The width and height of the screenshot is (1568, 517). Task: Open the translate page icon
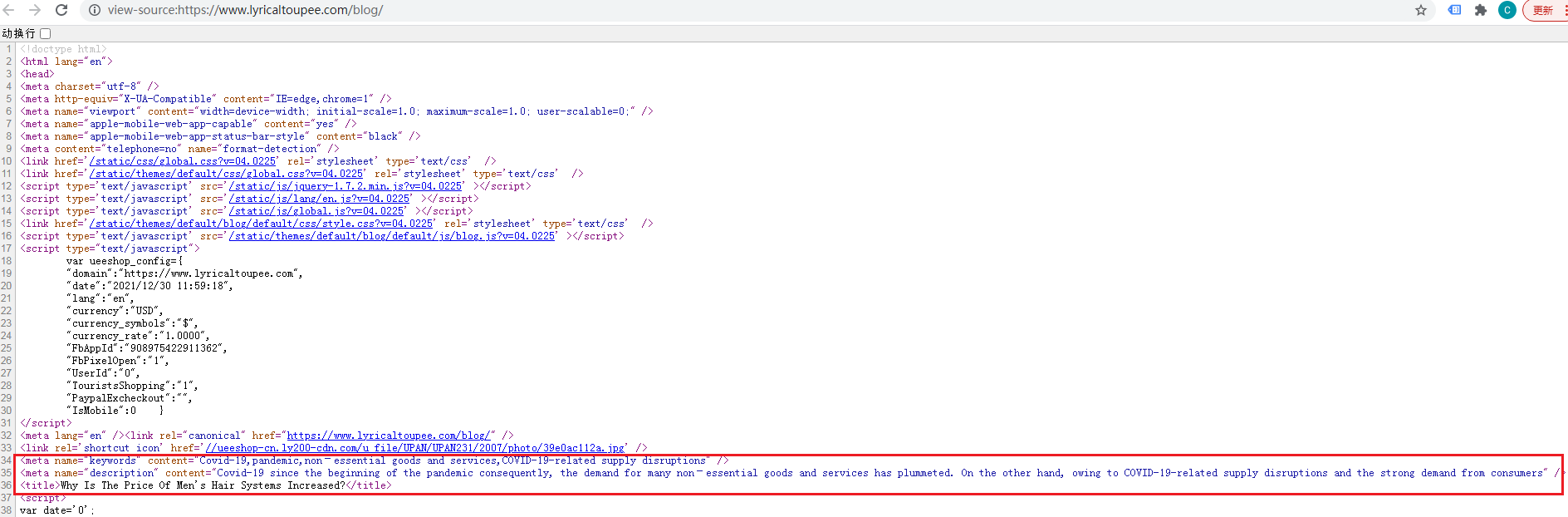tap(1454, 10)
